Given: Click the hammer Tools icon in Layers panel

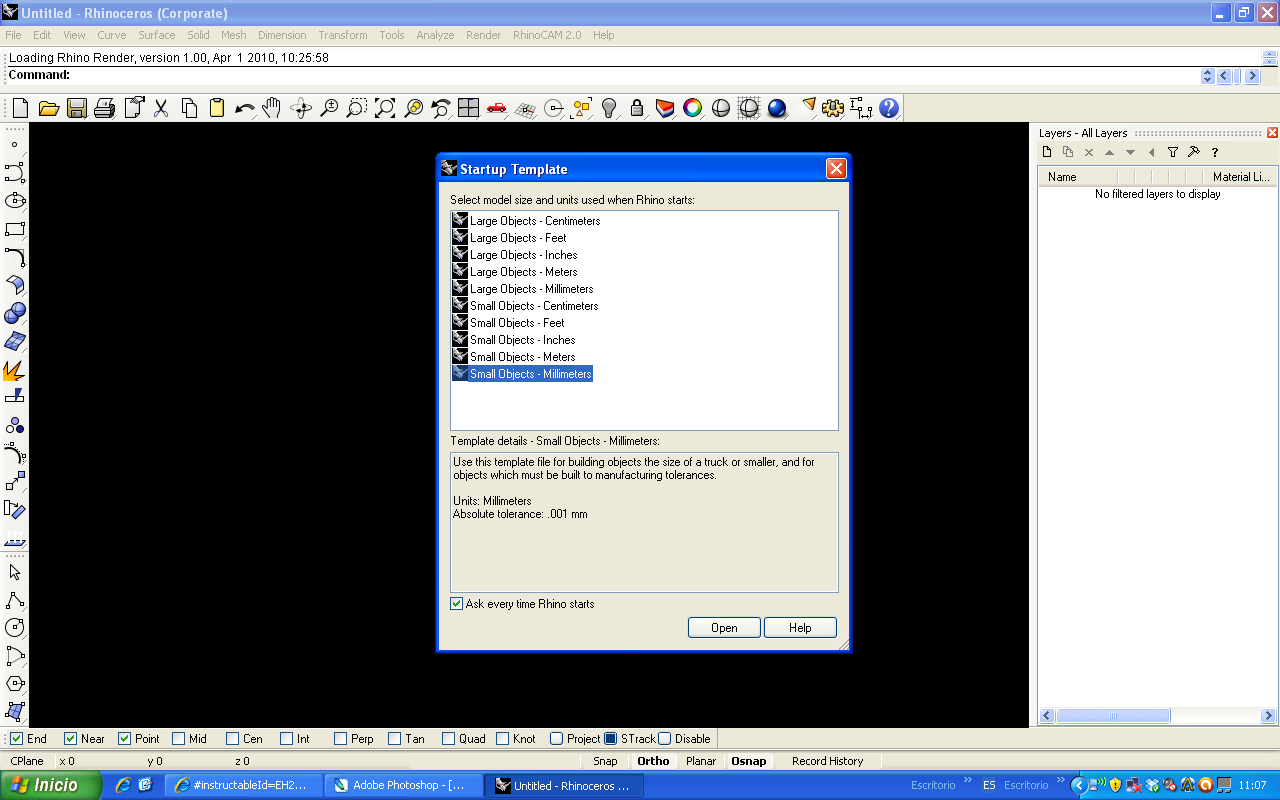Looking at the screenshot, I should (x=1193, y=152).
